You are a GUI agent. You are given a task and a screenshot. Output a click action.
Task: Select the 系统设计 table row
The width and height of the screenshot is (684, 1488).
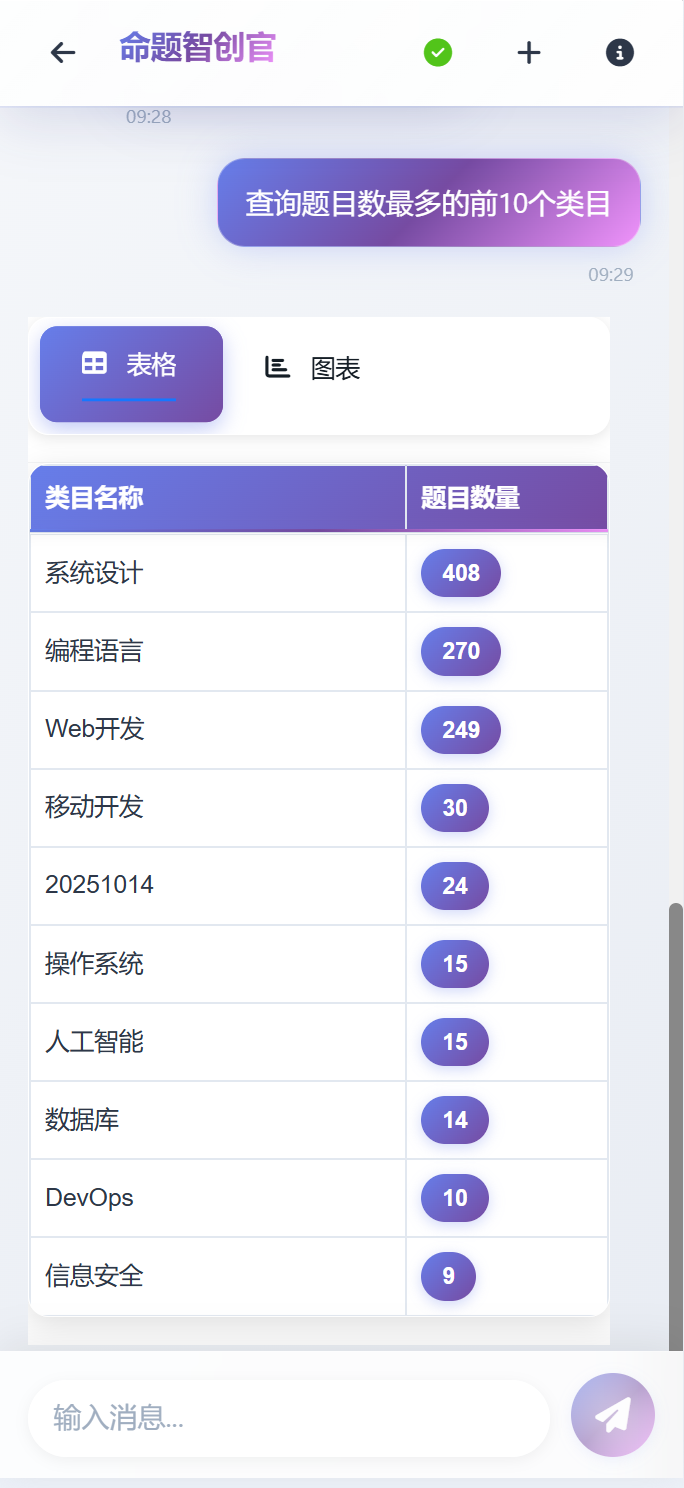tap(319, 573)
